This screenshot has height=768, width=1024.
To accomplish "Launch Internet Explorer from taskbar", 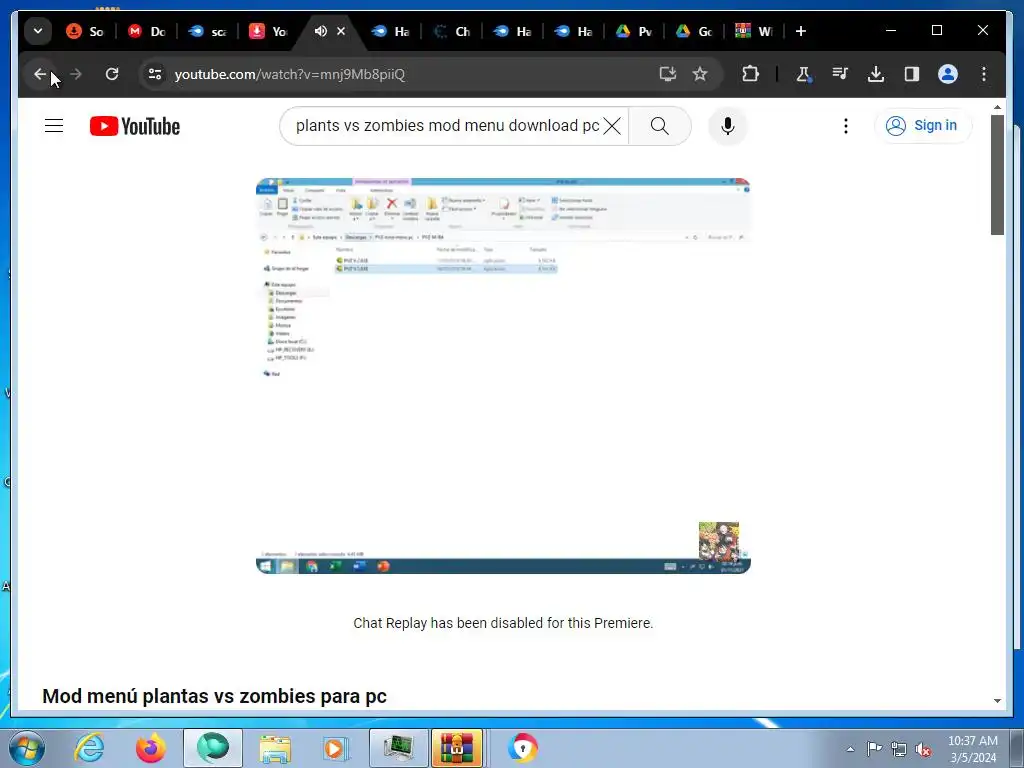I will 88,748.
